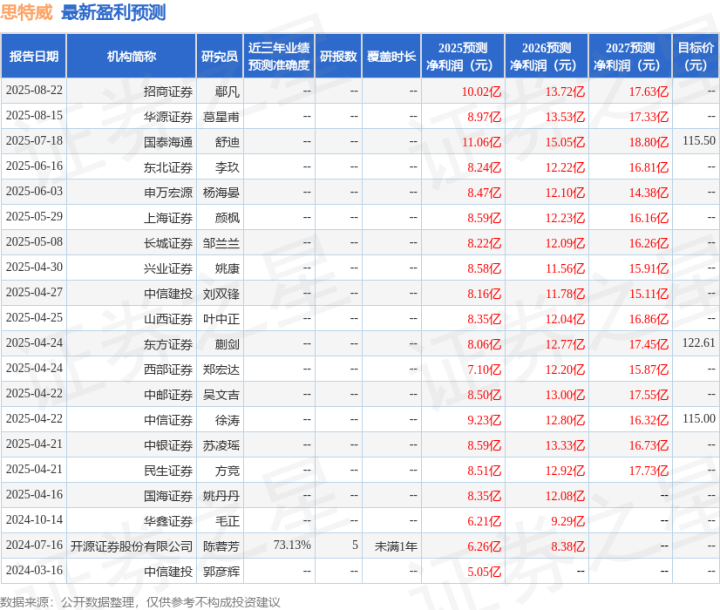Select the accuracy value 73.13%
Screen dimensions: 720x610
(292, 545)
